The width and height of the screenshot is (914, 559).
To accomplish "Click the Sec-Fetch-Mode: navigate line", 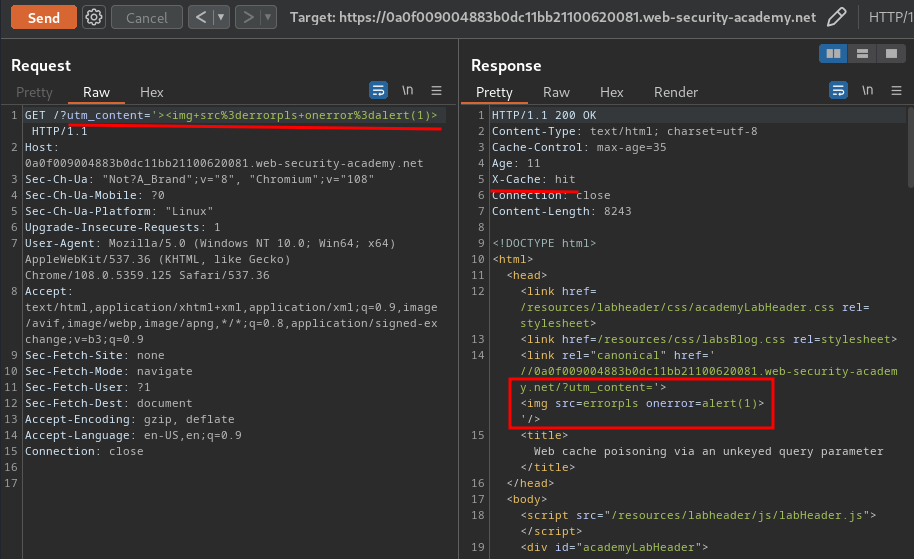I will pos(108,371).
